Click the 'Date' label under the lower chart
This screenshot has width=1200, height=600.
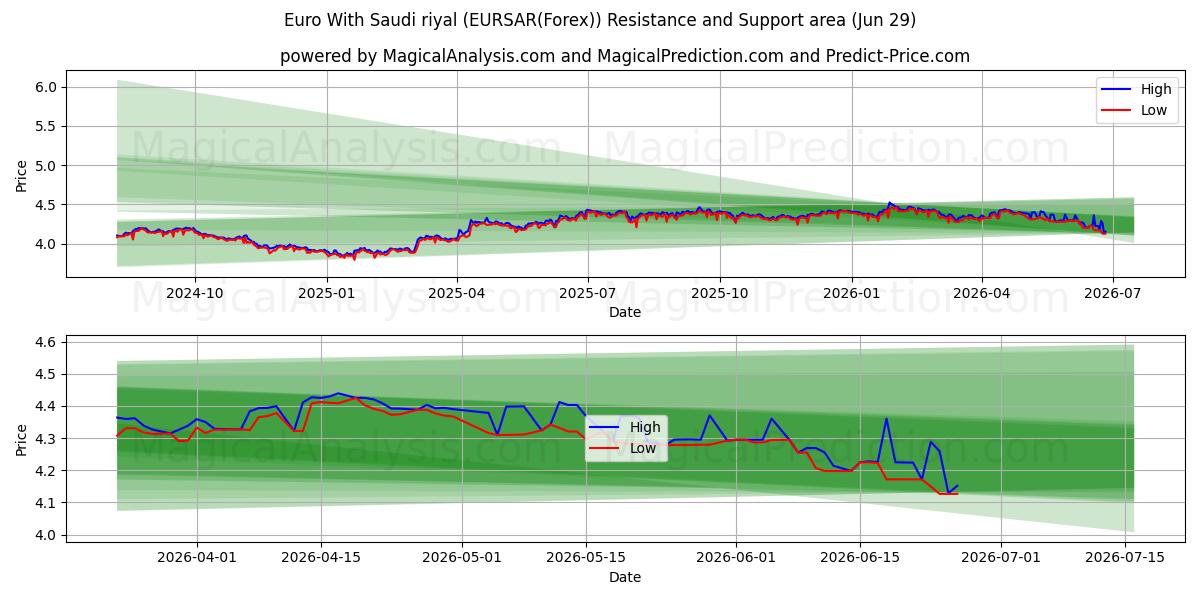click(x=625, y=577)
